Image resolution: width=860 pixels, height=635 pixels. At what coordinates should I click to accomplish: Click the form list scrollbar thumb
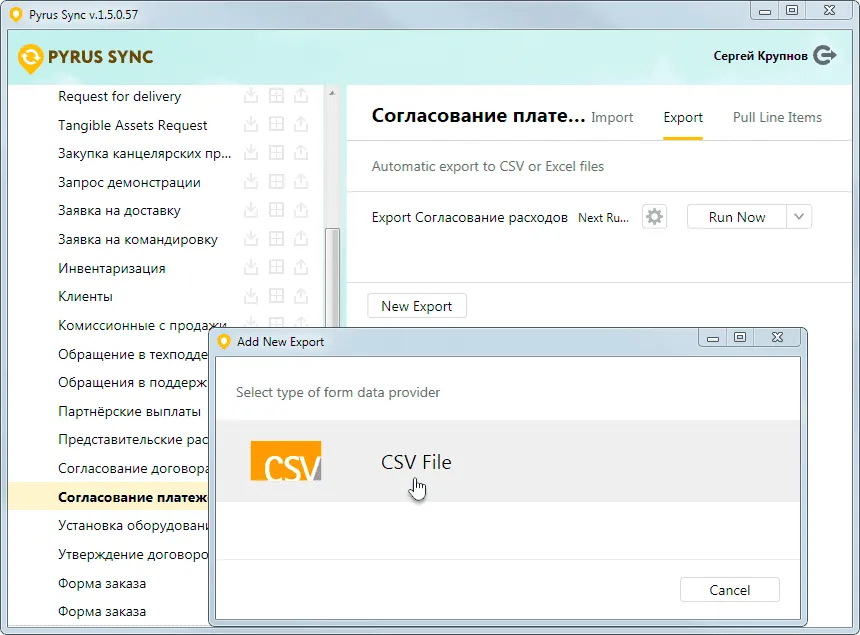332,278
